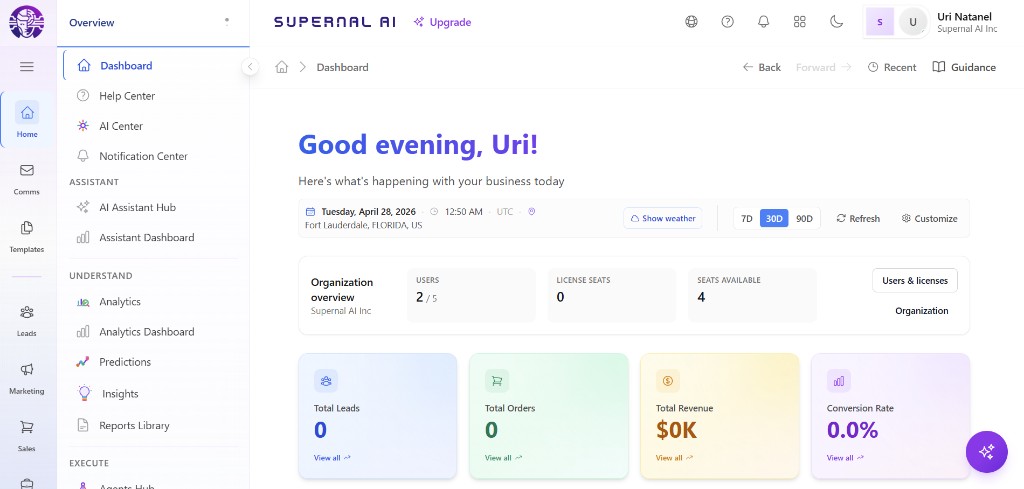Open the help question mark icon
Viewport: 1024px width, 489px height.
point(727,22)
